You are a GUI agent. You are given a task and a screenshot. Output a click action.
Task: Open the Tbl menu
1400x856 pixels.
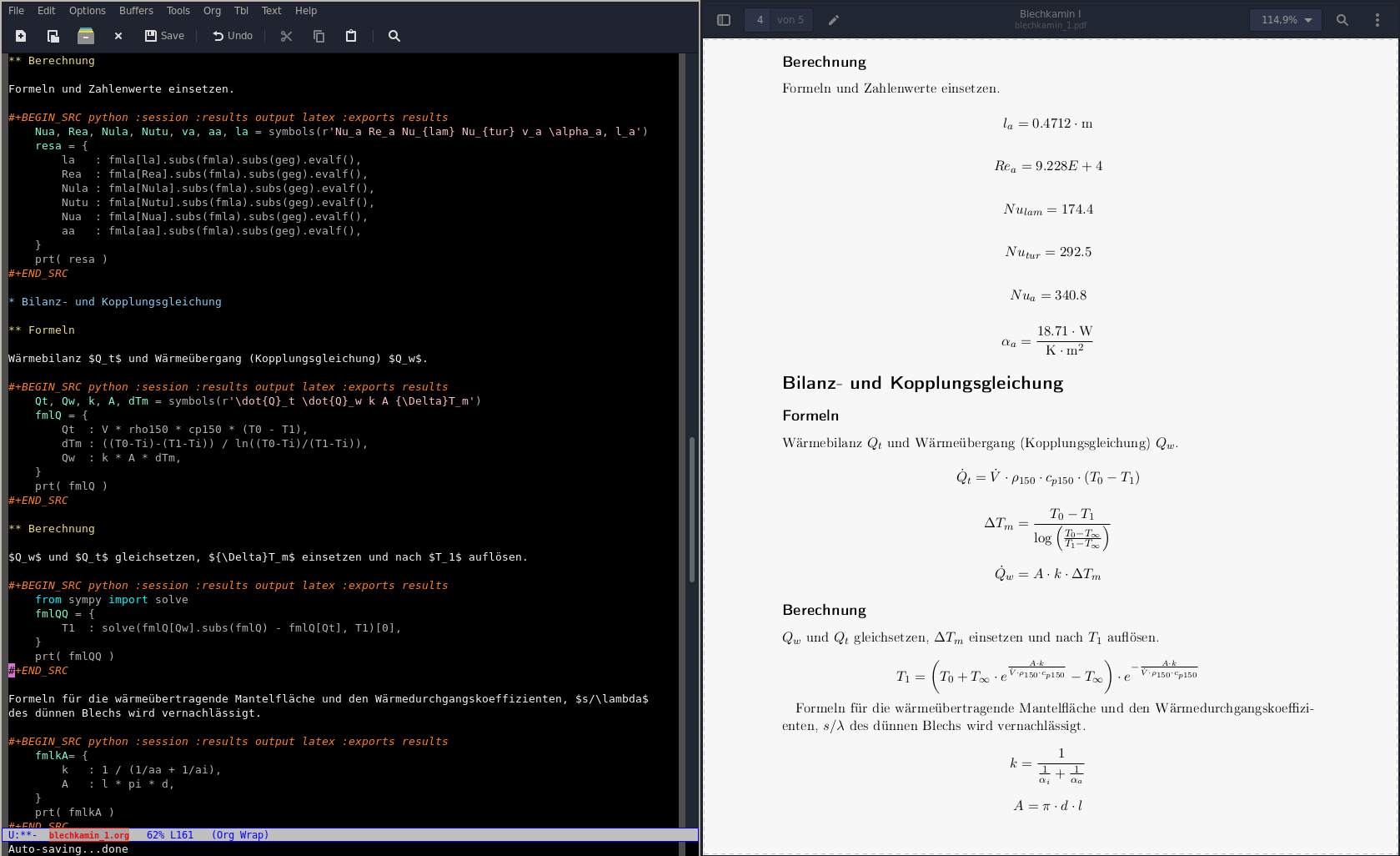pos(241,11)
